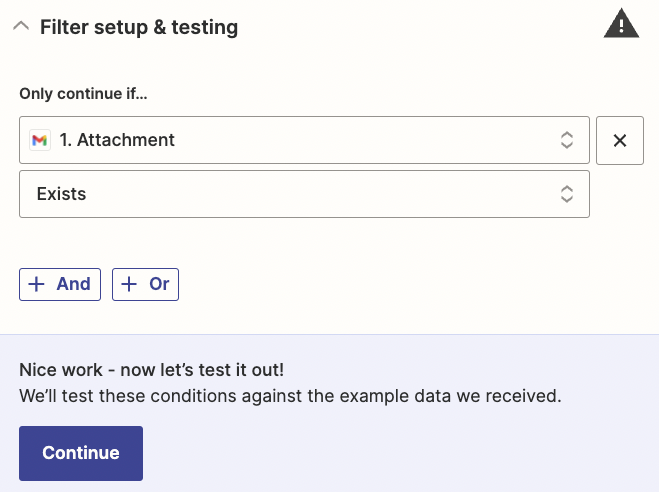Click the plus icon on And button
This screenshot has height=492, width=659.
37,284
